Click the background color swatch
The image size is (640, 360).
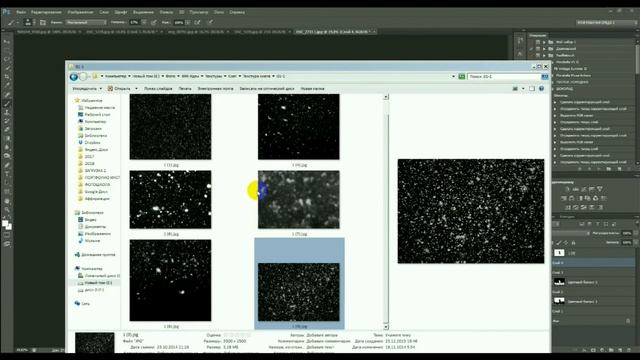click(9, 227)
